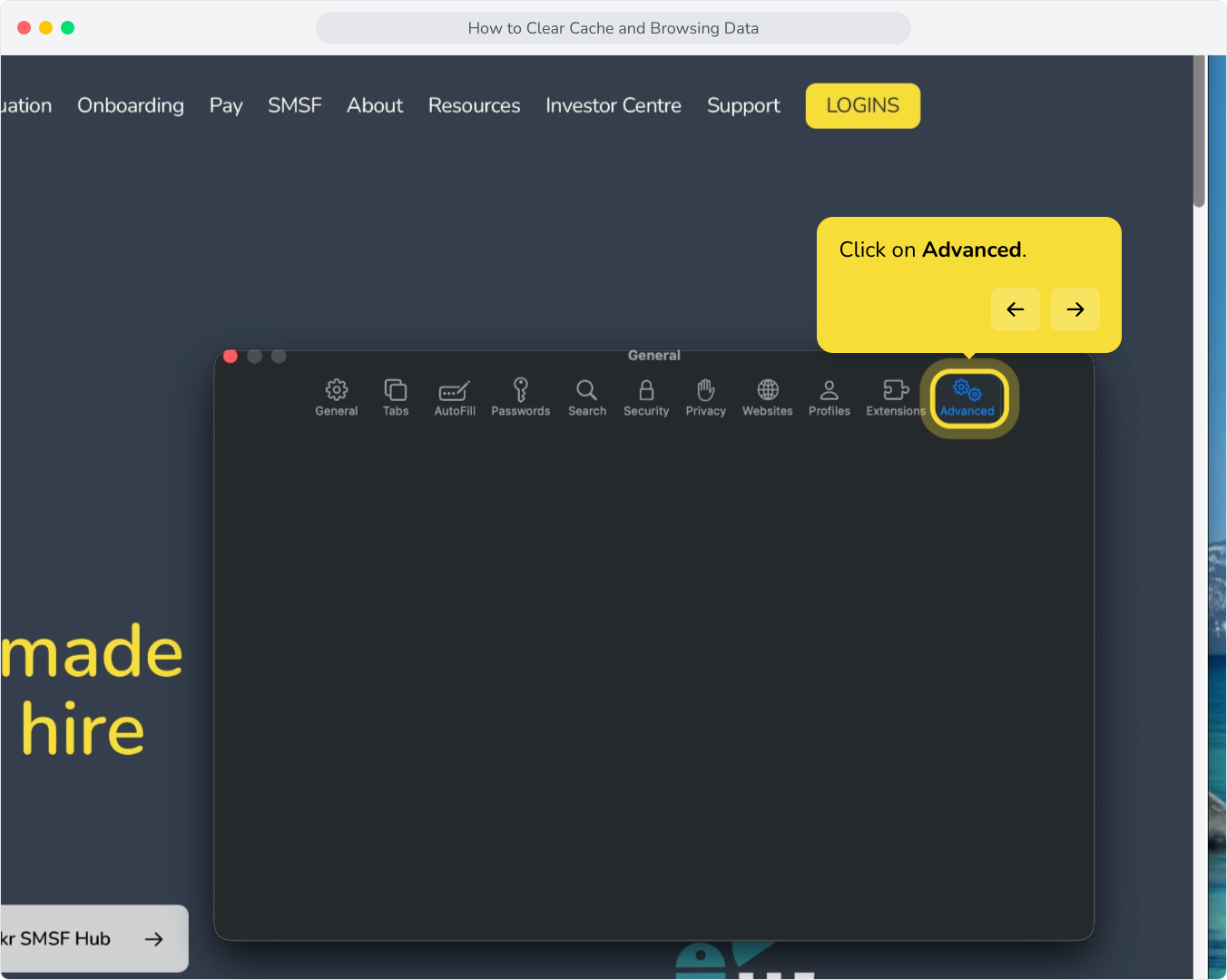Open the Onboarding menu
Viewport: 1227px width, 980px height.
[131, 106]
